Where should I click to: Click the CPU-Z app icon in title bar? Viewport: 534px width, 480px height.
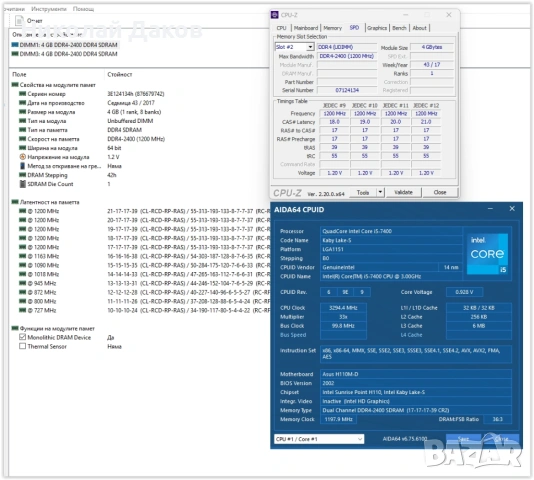[274, 15]
